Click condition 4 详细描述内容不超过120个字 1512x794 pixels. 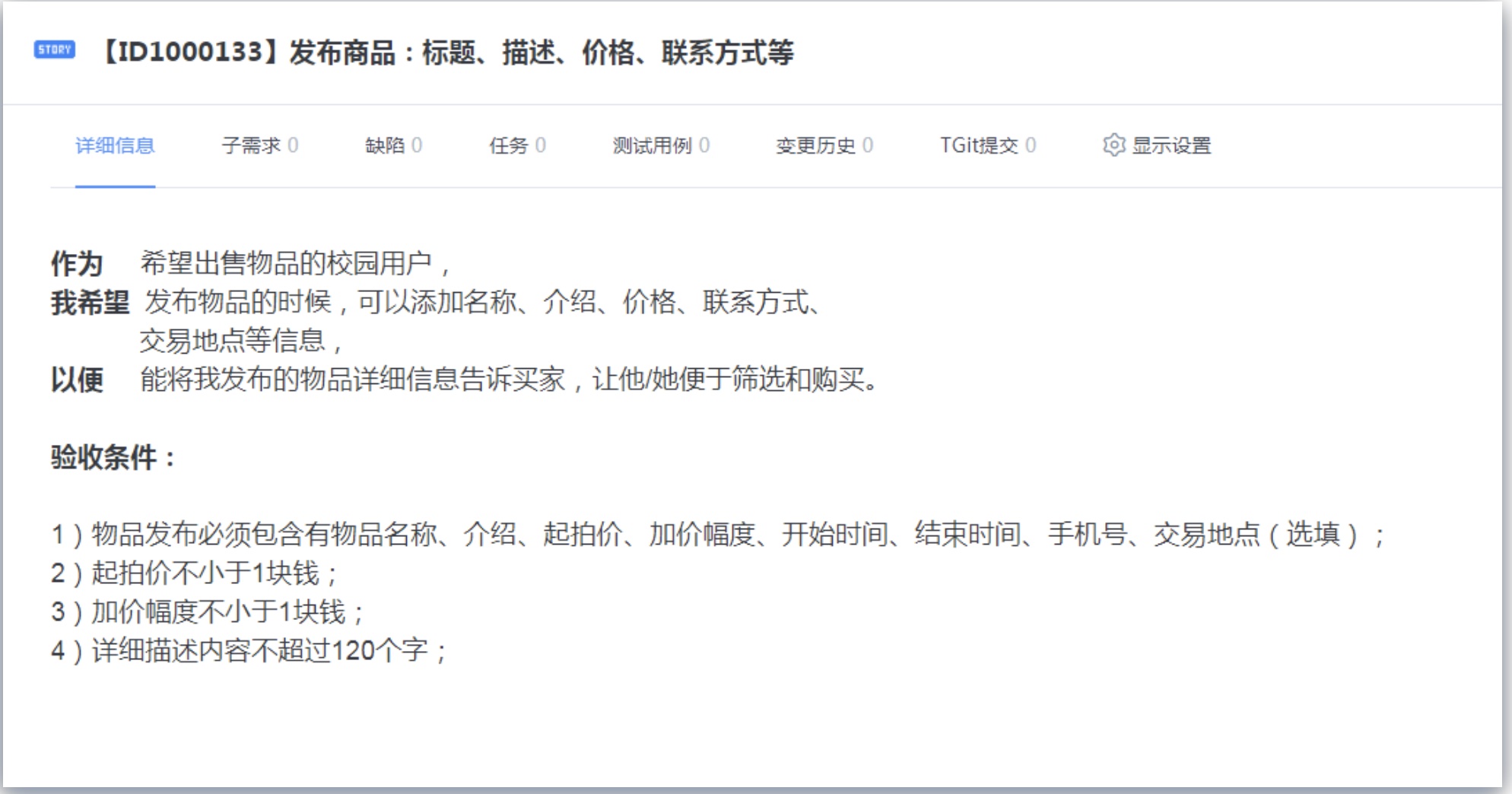pyautogui.click(x=249, y=651)
